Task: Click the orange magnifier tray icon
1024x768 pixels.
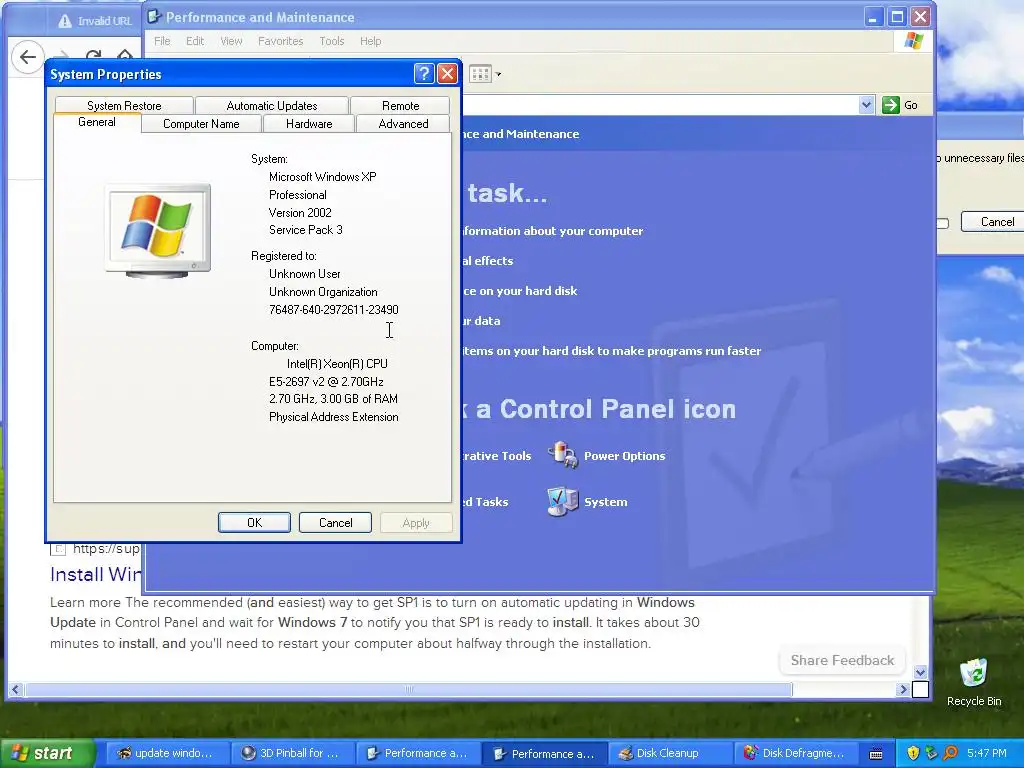Action: [x=950, y=753]
